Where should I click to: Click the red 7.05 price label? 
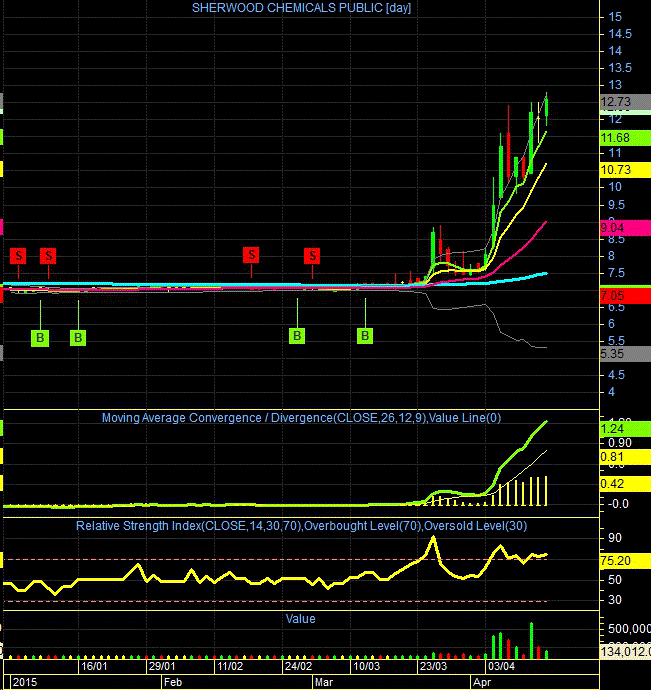pyautogui.click(x=625, y=296)
